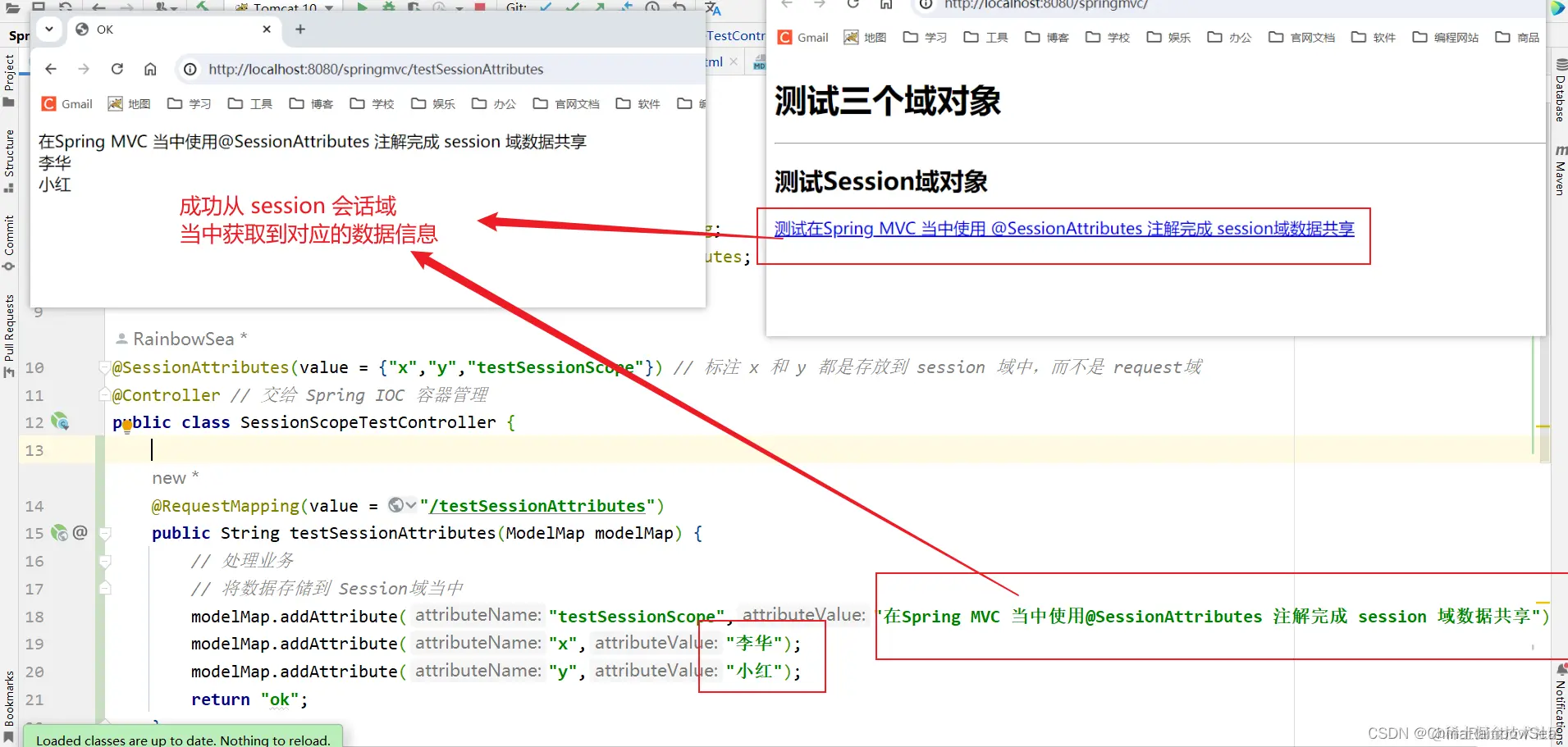Click yellow warning marker on editor scrollbar
The width and height of the screenshot is (1568, 747).
(1543, 426)
